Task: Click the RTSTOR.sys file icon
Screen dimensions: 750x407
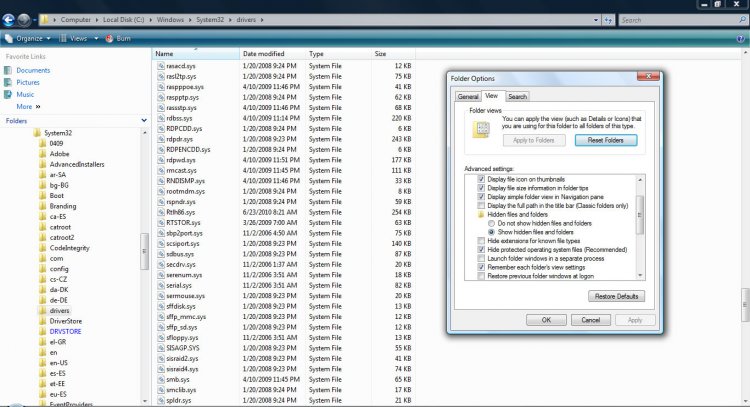Action: (161, 223)
